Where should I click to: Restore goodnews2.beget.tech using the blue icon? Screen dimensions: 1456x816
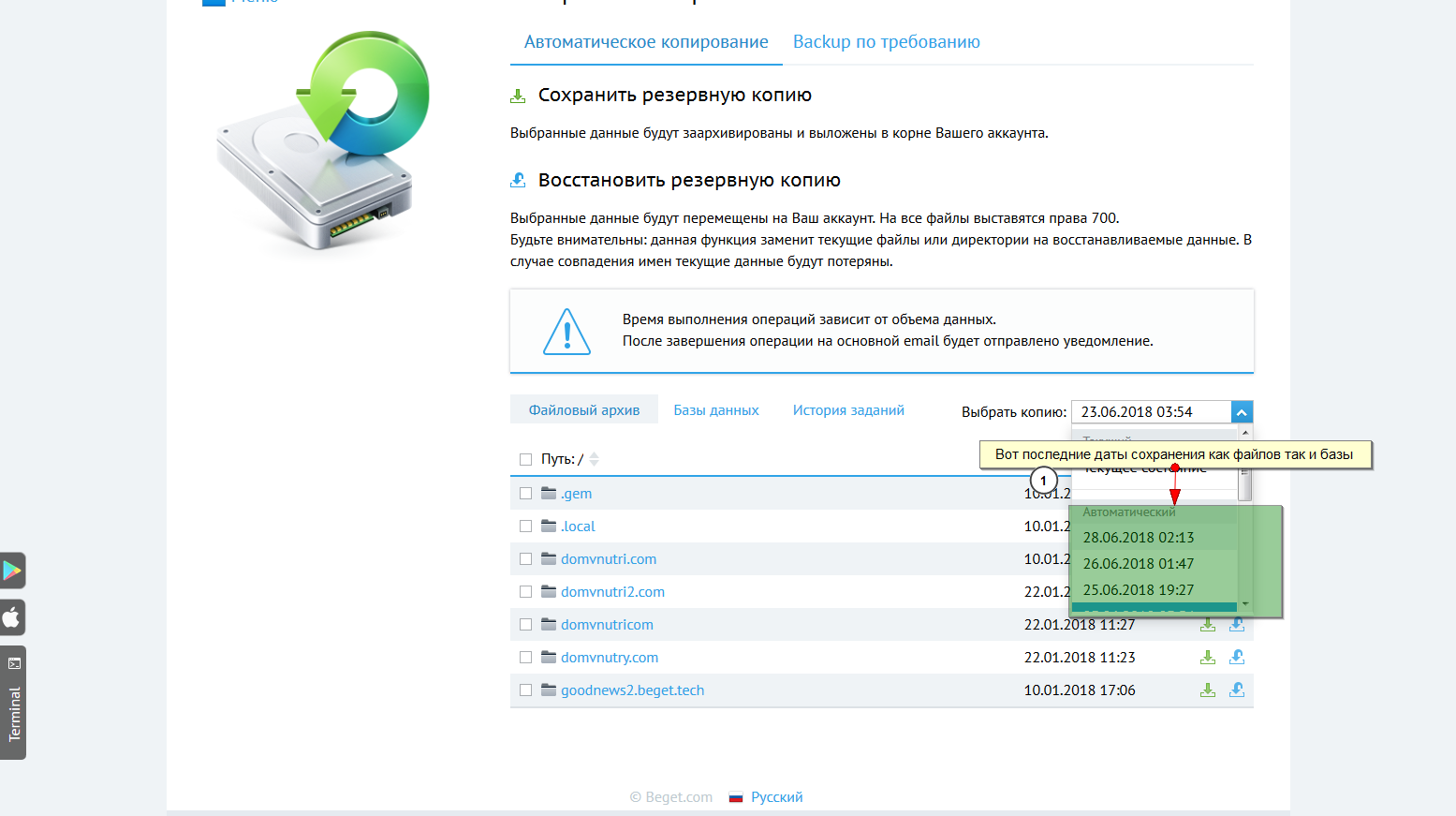1237,690
